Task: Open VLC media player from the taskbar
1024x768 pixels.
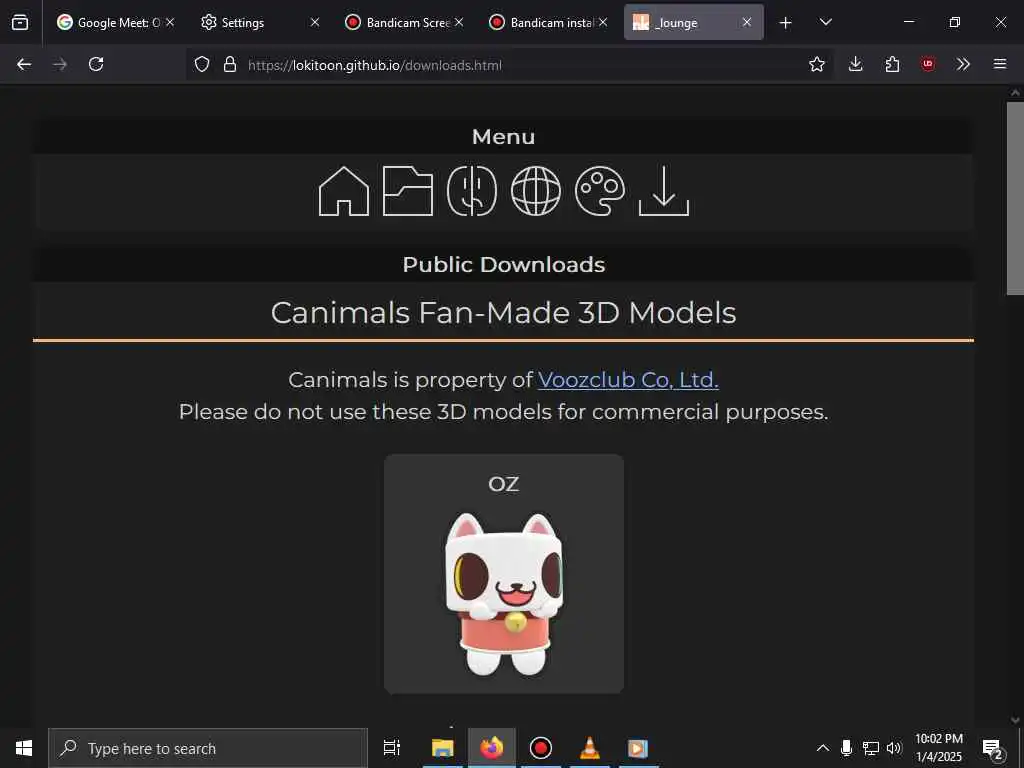Action: coord(590,748)
